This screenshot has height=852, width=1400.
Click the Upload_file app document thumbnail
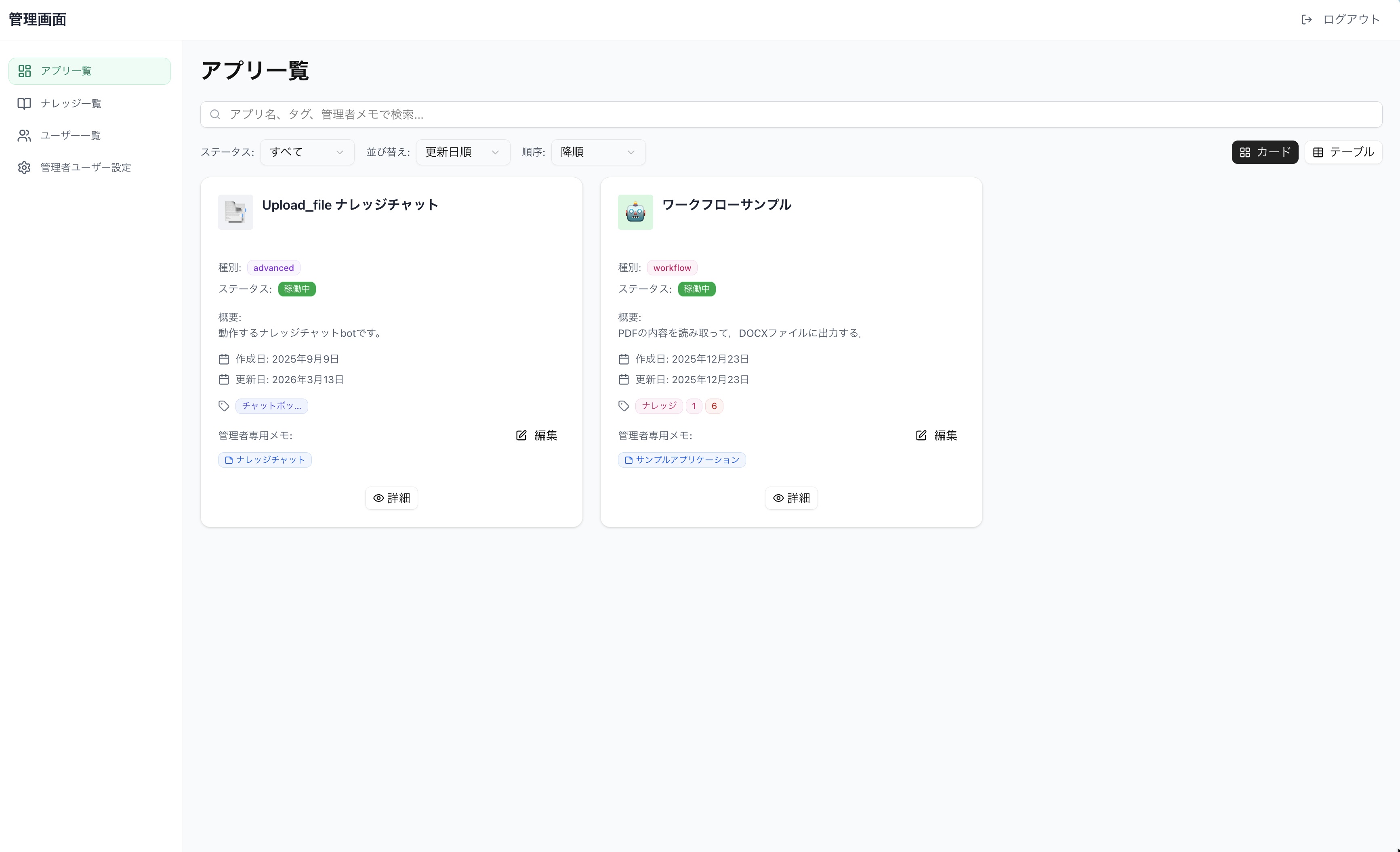click(236, 212)
